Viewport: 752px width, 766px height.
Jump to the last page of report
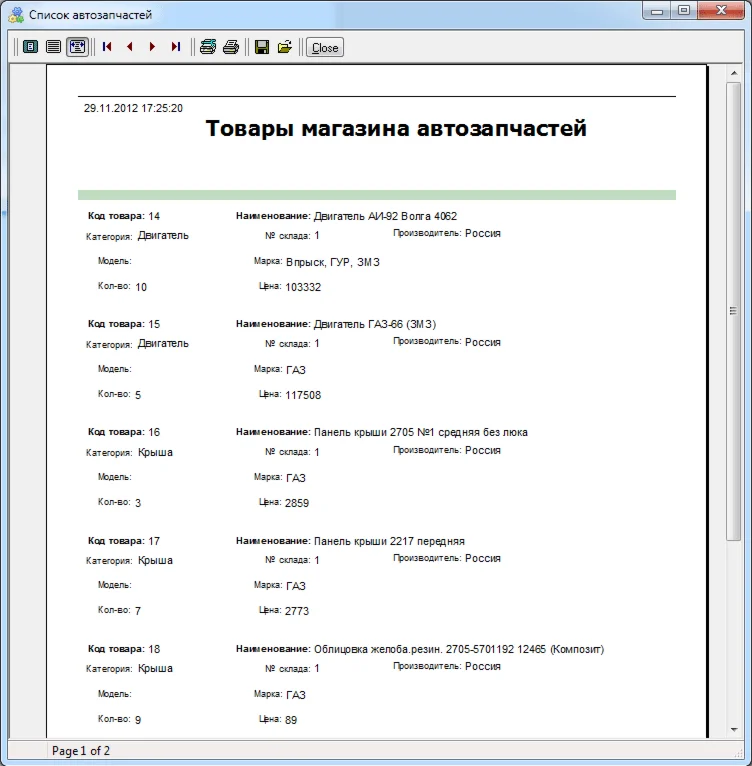176,47
